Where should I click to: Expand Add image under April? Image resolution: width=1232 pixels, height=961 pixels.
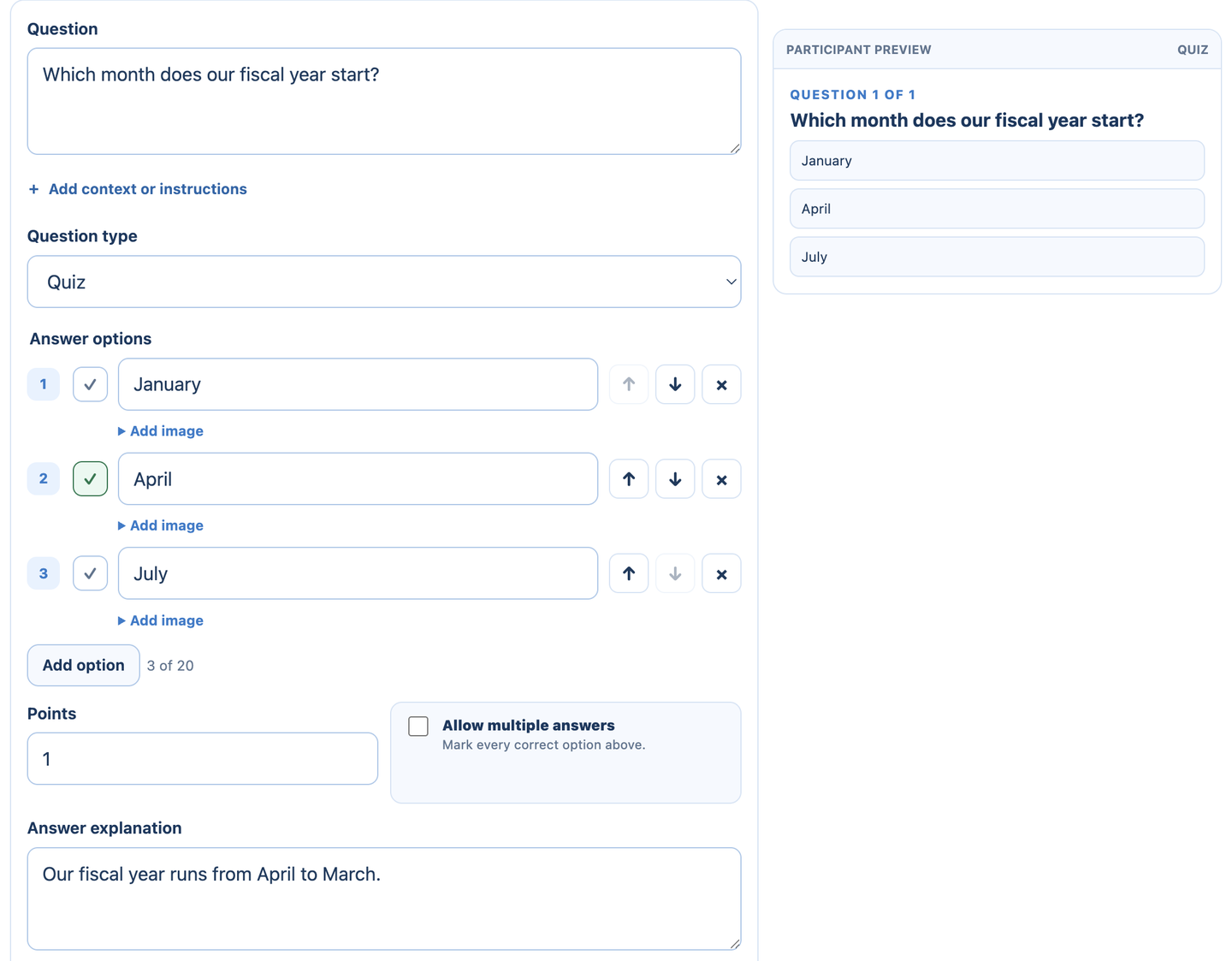[x=161, y=525]
